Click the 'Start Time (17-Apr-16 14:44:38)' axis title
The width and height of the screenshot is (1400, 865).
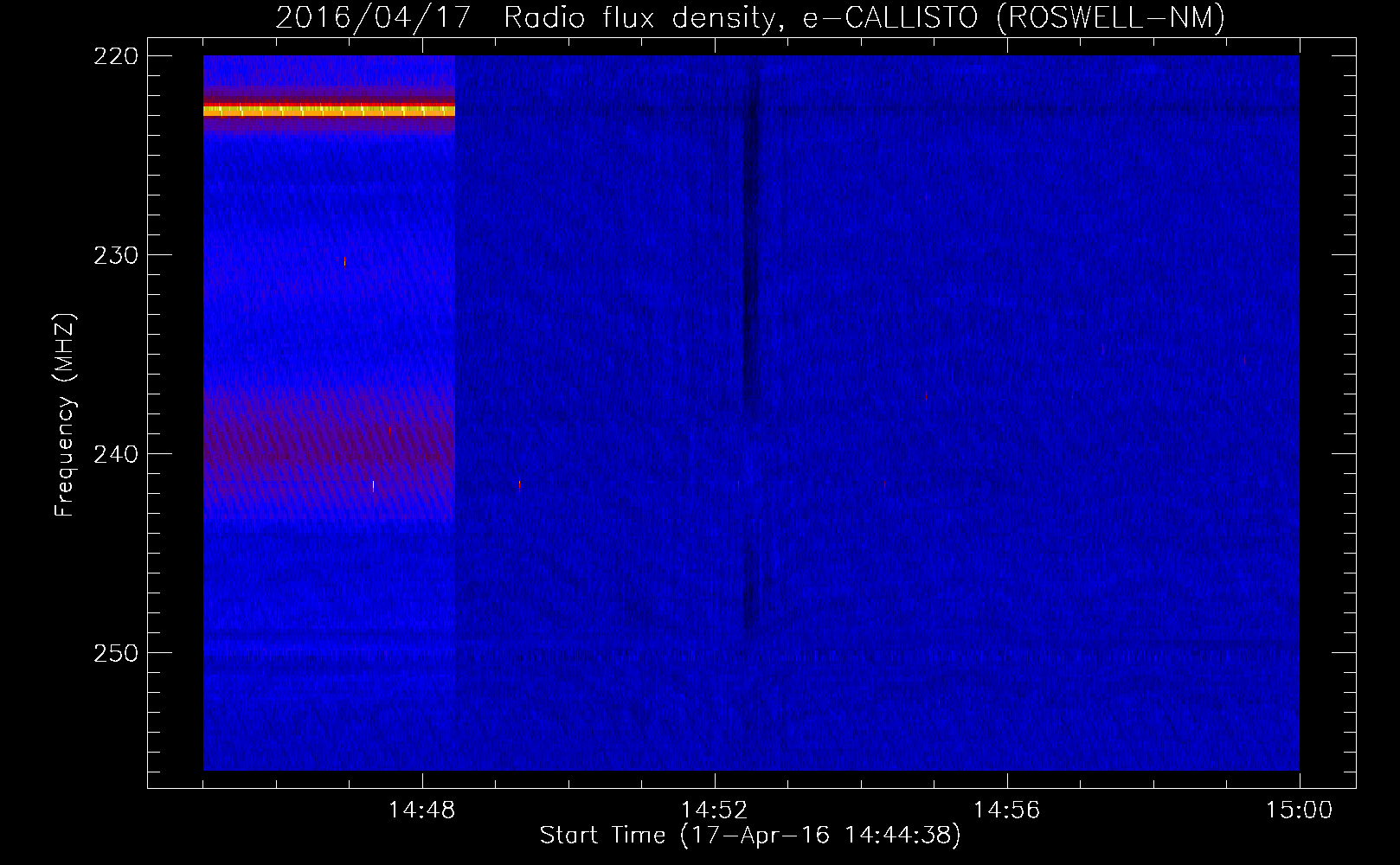(750, 836)
